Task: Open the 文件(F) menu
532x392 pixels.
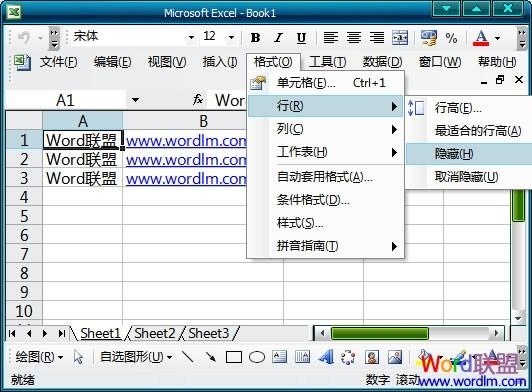Action: [58, 62]
